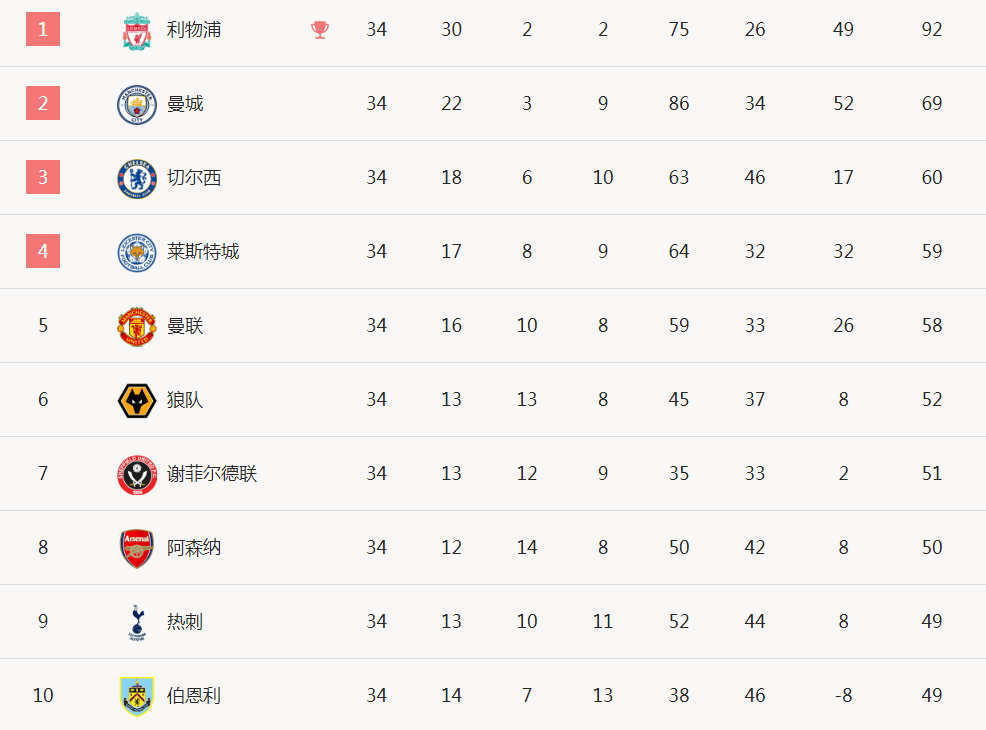Click Liverpool's 92 points value
Screen dimensions: 986x730
[x=931, y=30]
